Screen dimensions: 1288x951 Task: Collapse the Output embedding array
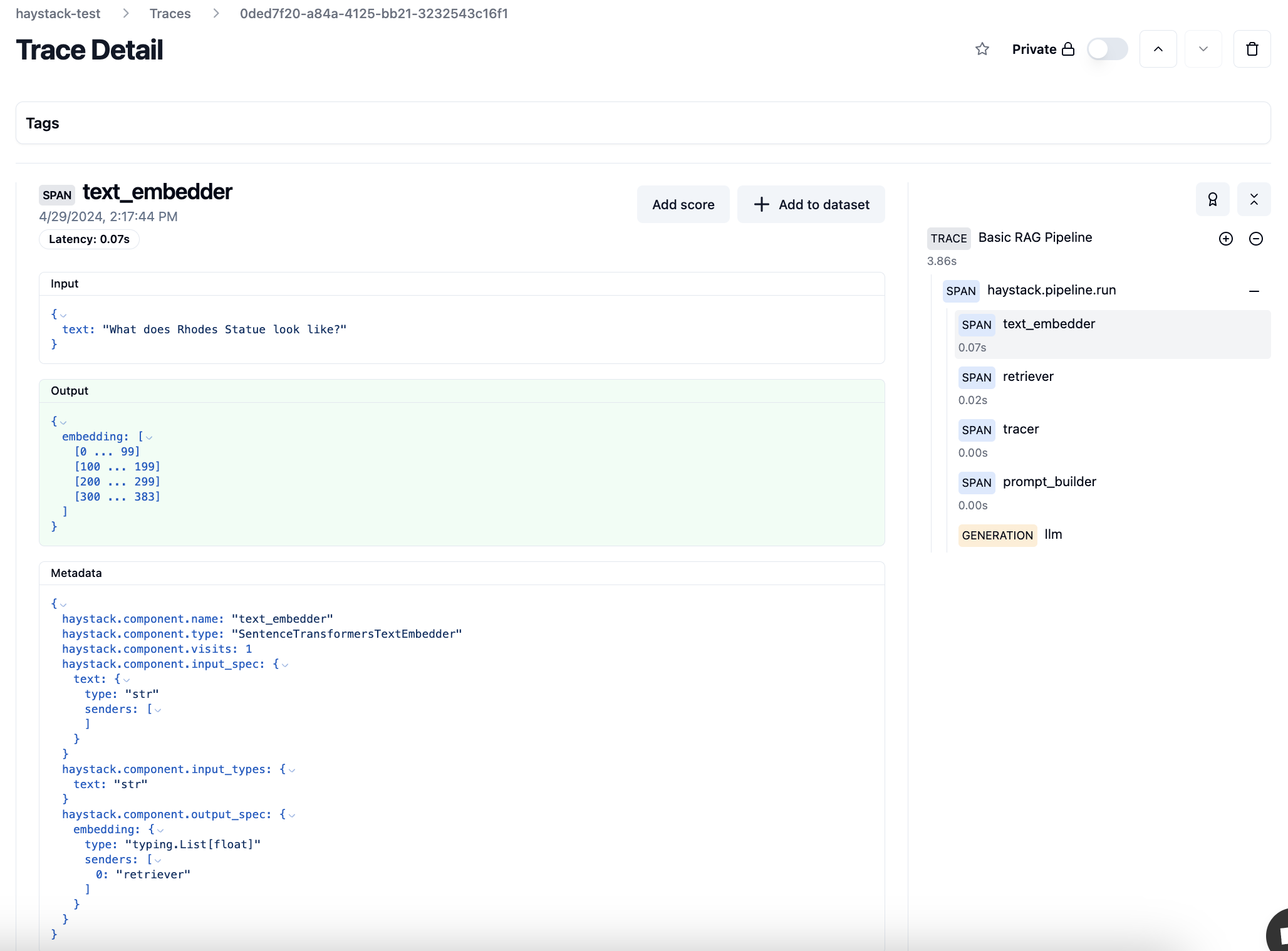point(149,437)
